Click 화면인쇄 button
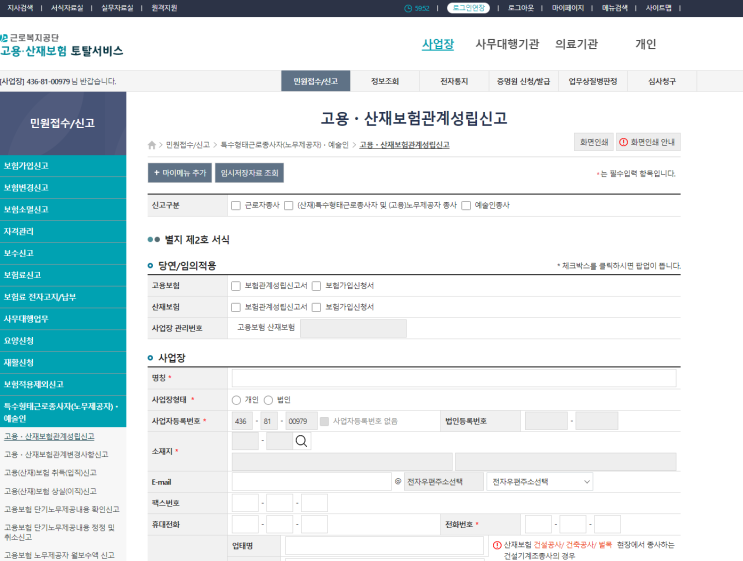Viewport: 743px width, 561px height. tap(594, 142)
